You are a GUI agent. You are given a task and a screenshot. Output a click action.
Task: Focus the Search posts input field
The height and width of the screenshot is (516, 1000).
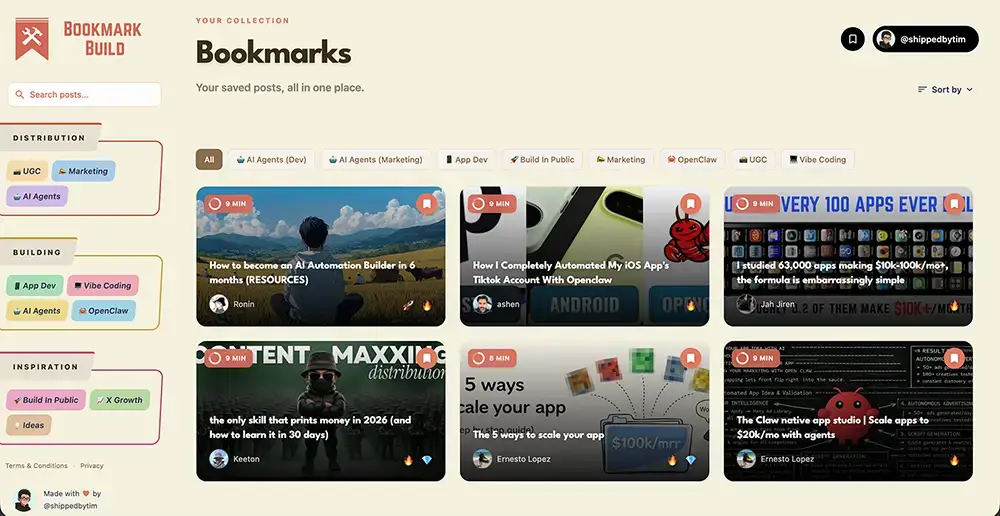pos(84,94)
